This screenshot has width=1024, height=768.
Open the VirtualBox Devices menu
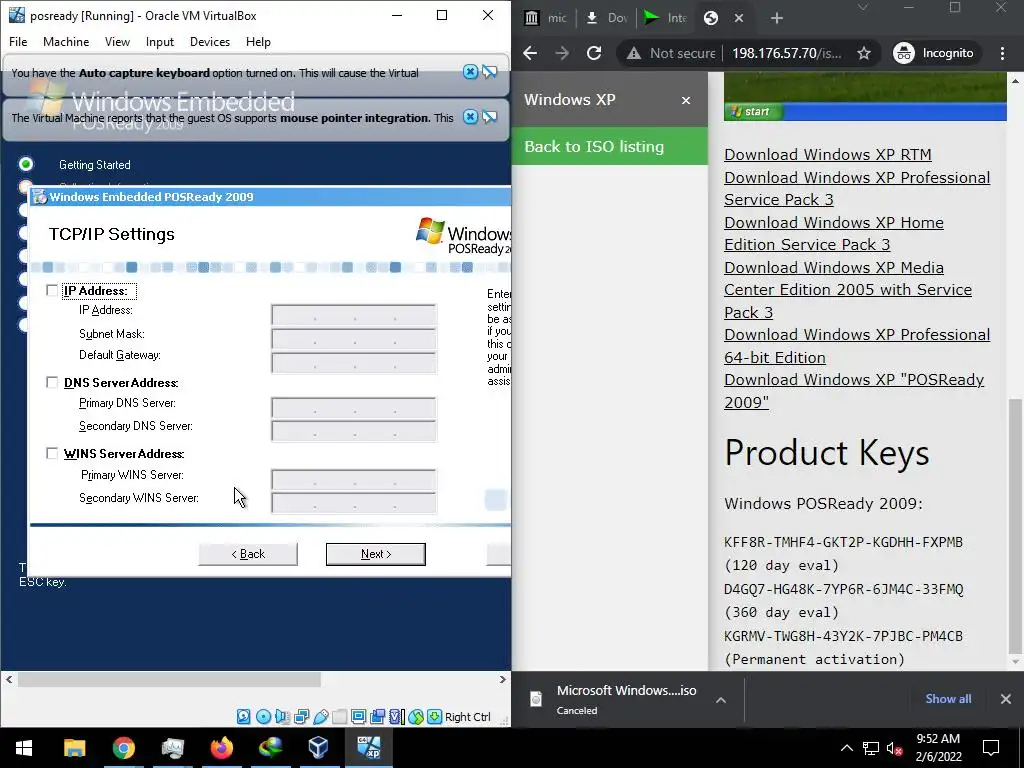point(210,42)
